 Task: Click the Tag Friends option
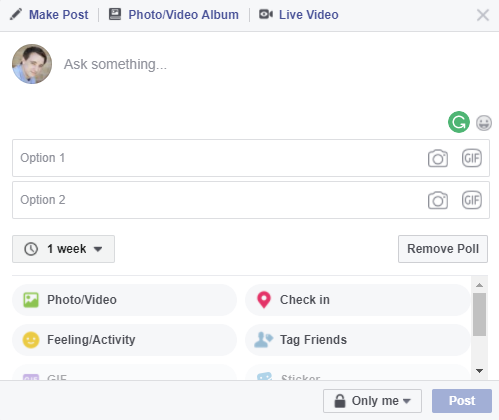tap(358, 340)
